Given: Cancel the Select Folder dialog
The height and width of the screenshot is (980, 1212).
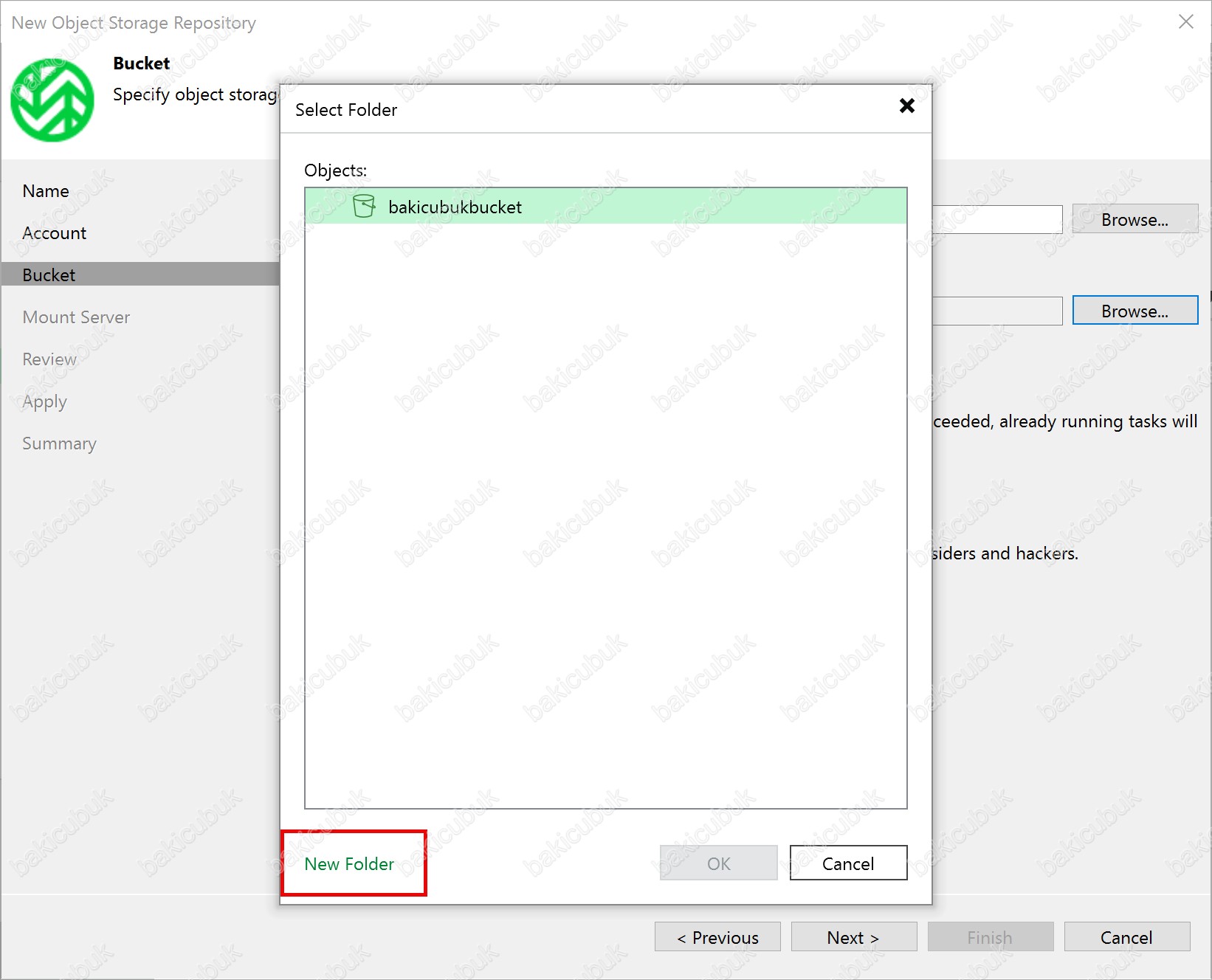Looking at the screenshot, I should [847, 863].
